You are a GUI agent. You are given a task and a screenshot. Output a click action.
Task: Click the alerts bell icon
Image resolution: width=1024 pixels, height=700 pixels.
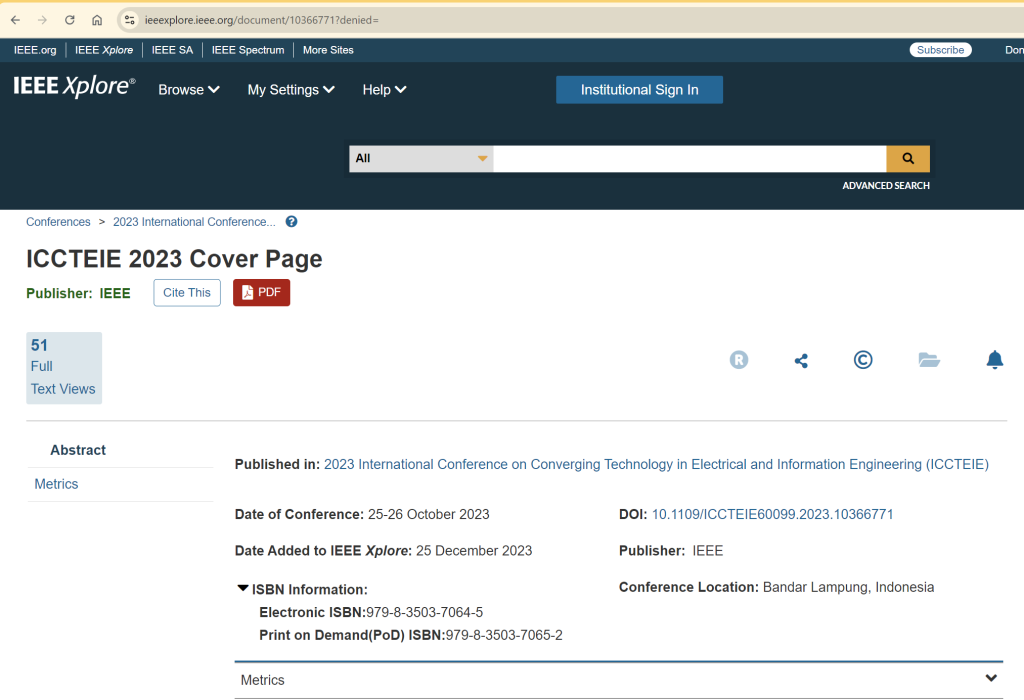pyautogui.click(x=995, y=360)
